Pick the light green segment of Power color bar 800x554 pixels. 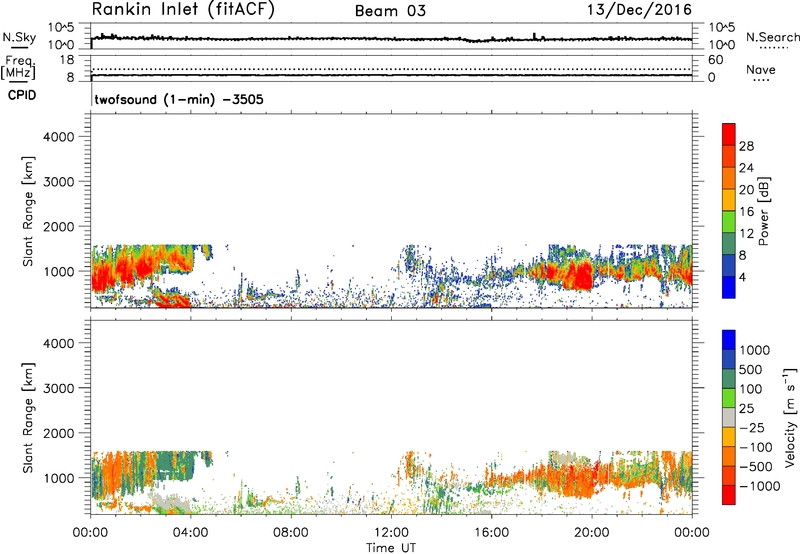point(729,222)
